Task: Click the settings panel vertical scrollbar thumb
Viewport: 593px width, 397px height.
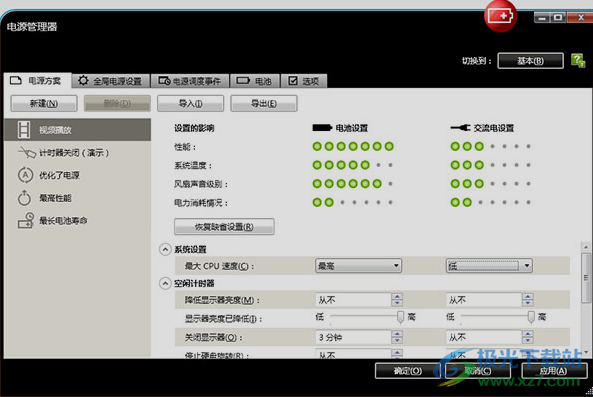Action: [x=586, y=278]
